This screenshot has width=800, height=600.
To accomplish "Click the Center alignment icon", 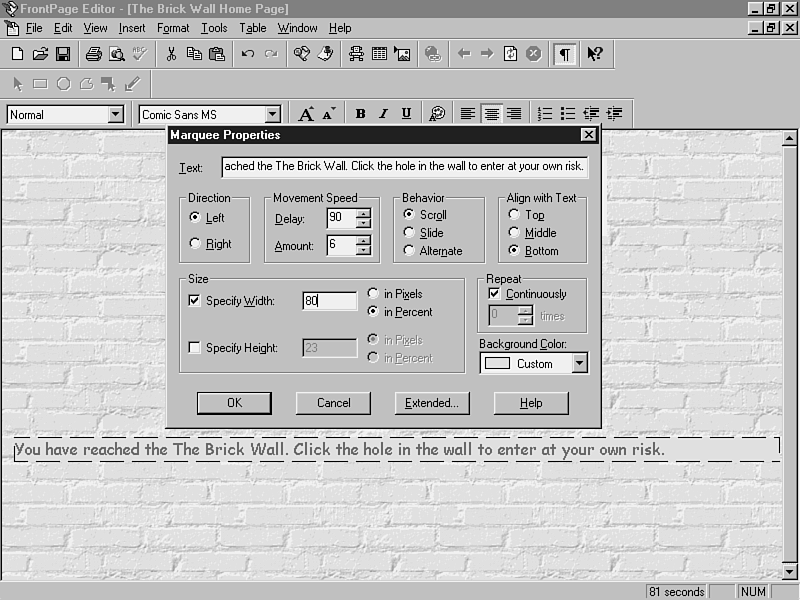I will [x=491, y=114].
